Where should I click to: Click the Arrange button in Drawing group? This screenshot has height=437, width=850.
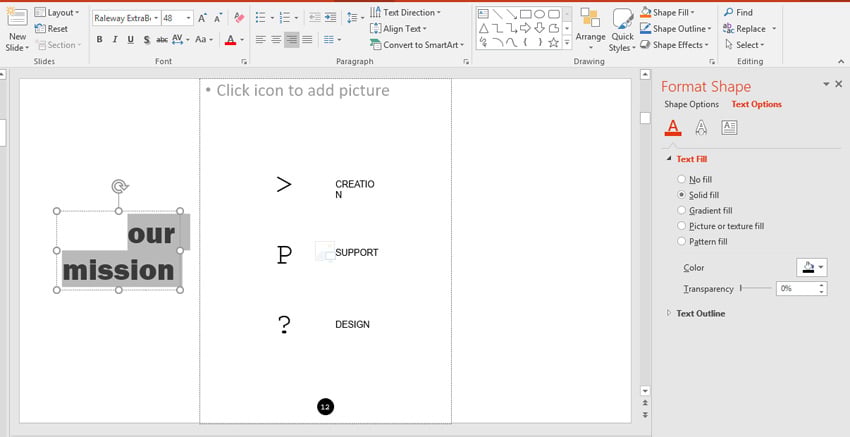click(590, 29)
